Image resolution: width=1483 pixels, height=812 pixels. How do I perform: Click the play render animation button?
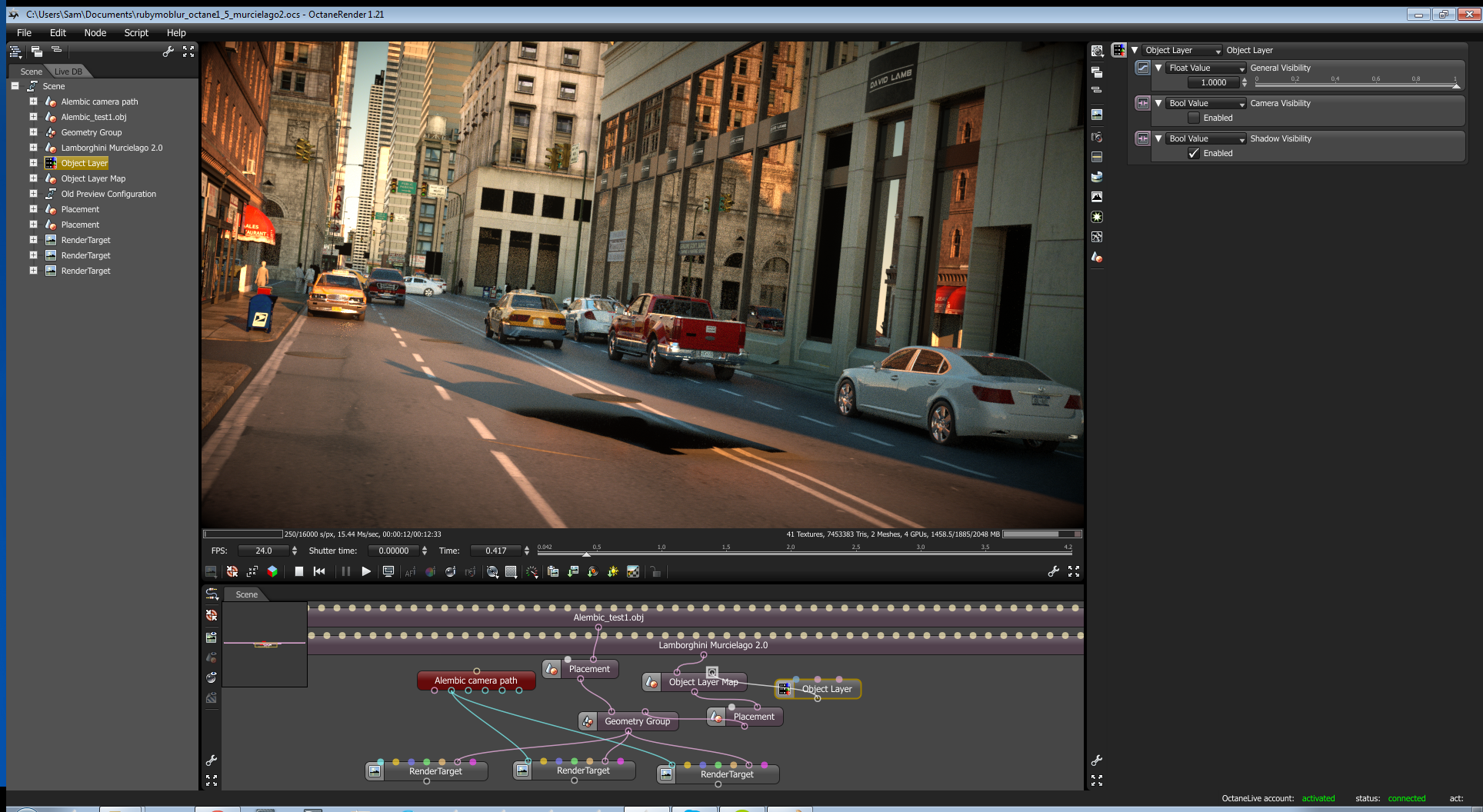[366, 571]
